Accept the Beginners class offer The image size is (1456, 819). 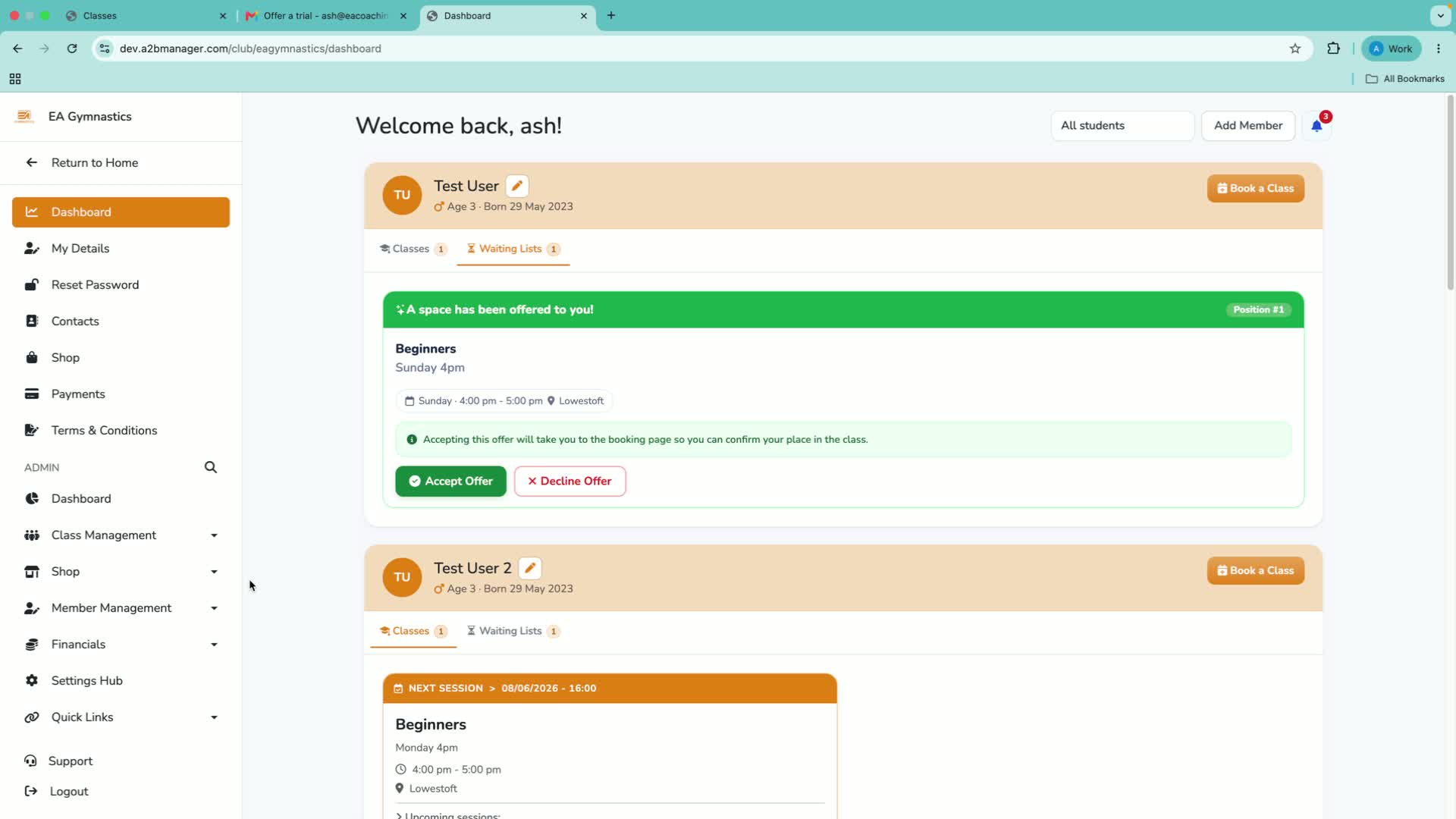450,481
